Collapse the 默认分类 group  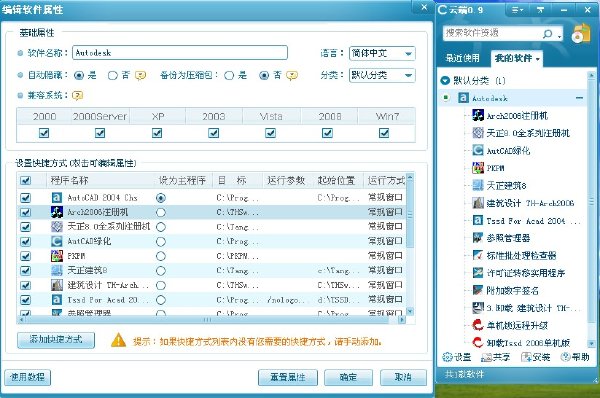pos(445,80)
